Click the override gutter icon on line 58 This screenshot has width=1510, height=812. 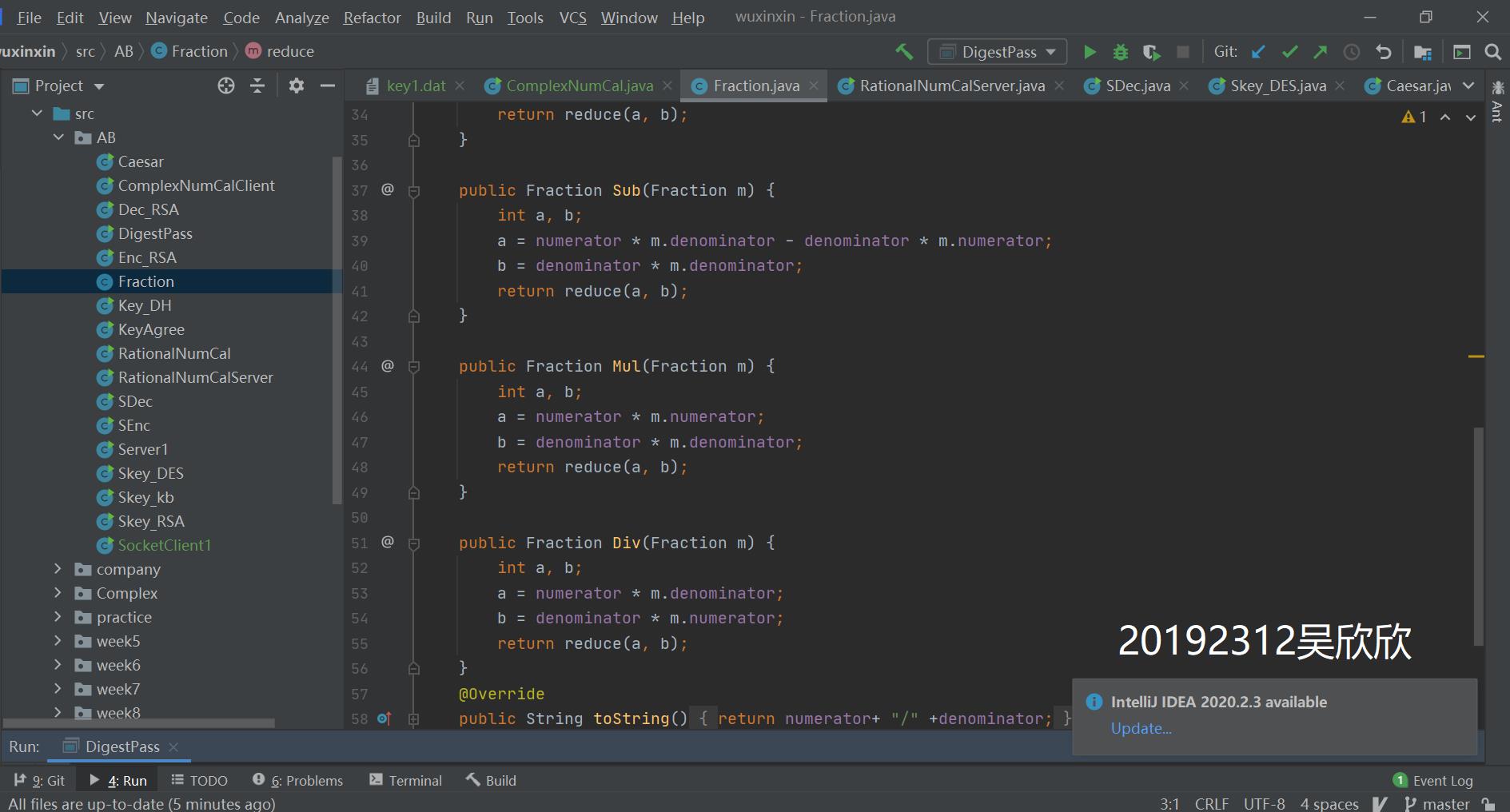[x=384, y=718]
